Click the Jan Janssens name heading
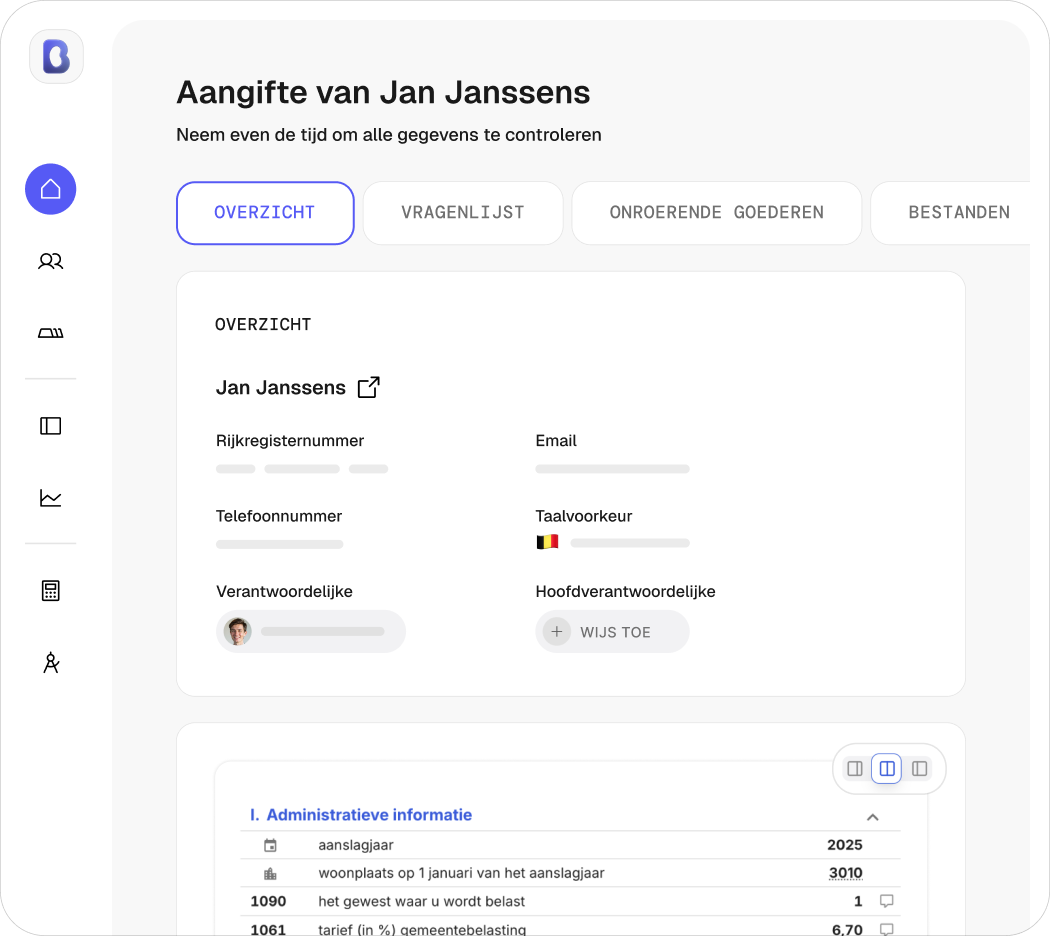The image size is (1050, 936). tap(281, 388)
